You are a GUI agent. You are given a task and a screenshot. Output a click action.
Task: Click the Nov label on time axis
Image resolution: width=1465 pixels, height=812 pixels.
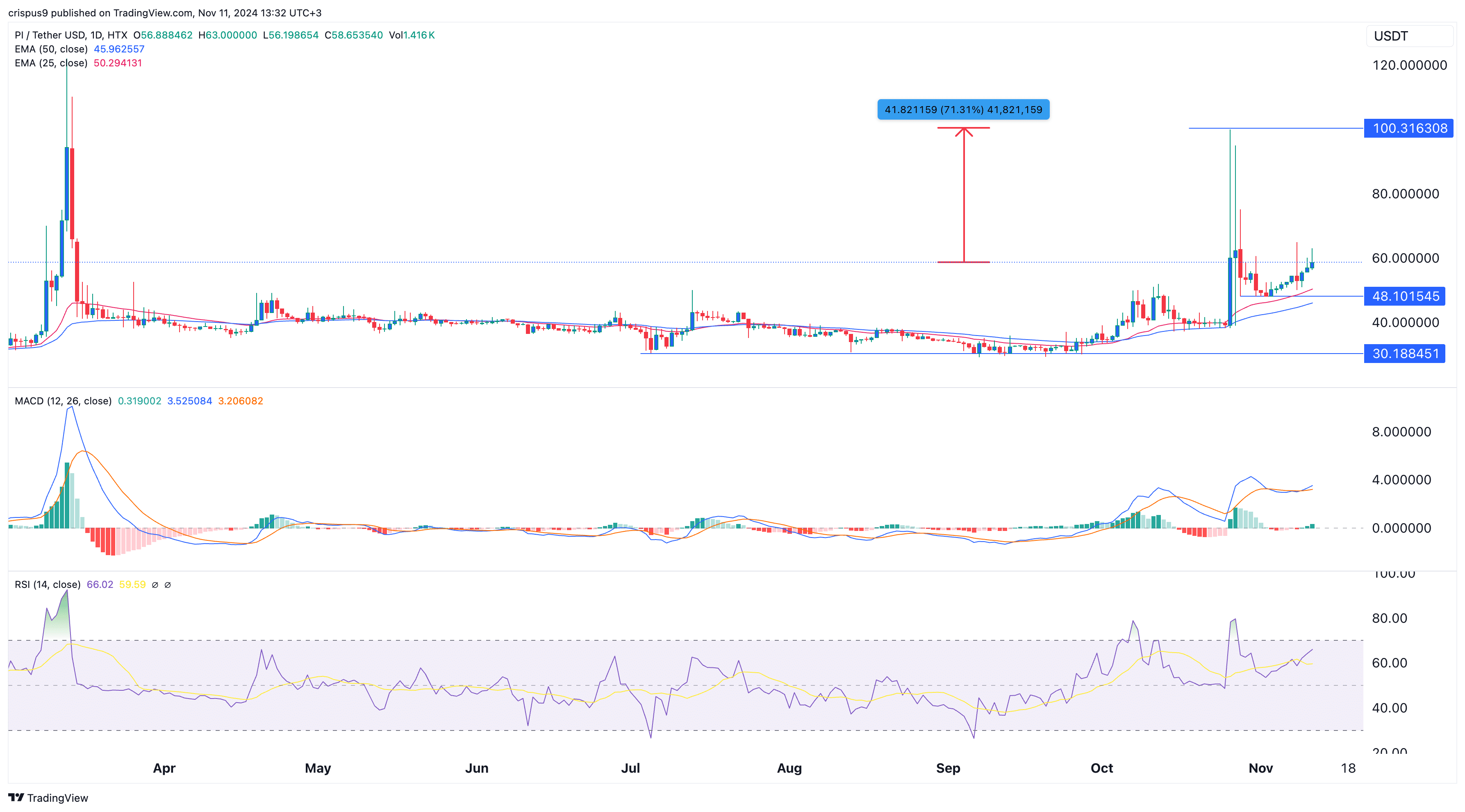click(1261, 768)
